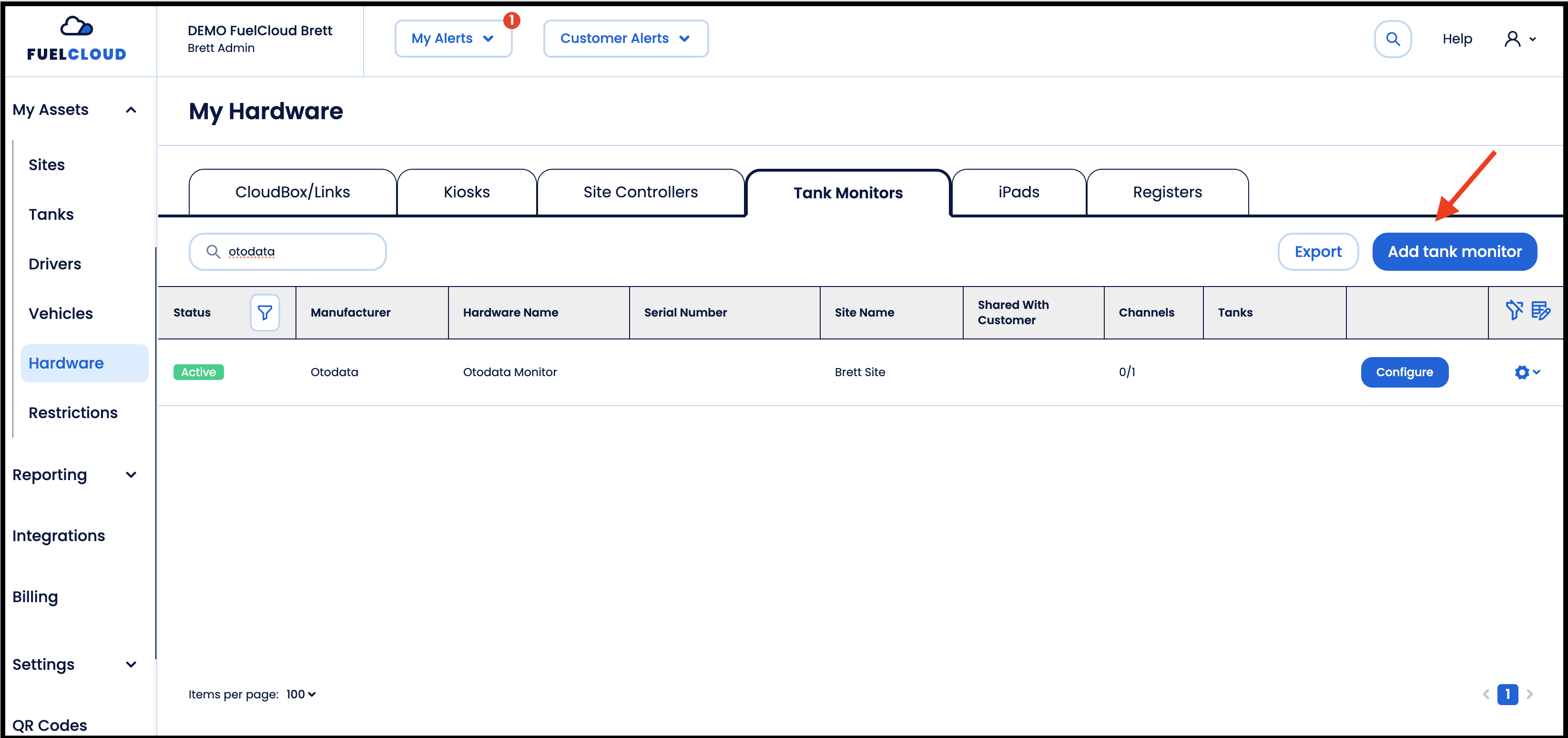The width and height of the screenshot is (1568, 738).
Task: Switch to the Registers tab
Action: [1167, 193]
